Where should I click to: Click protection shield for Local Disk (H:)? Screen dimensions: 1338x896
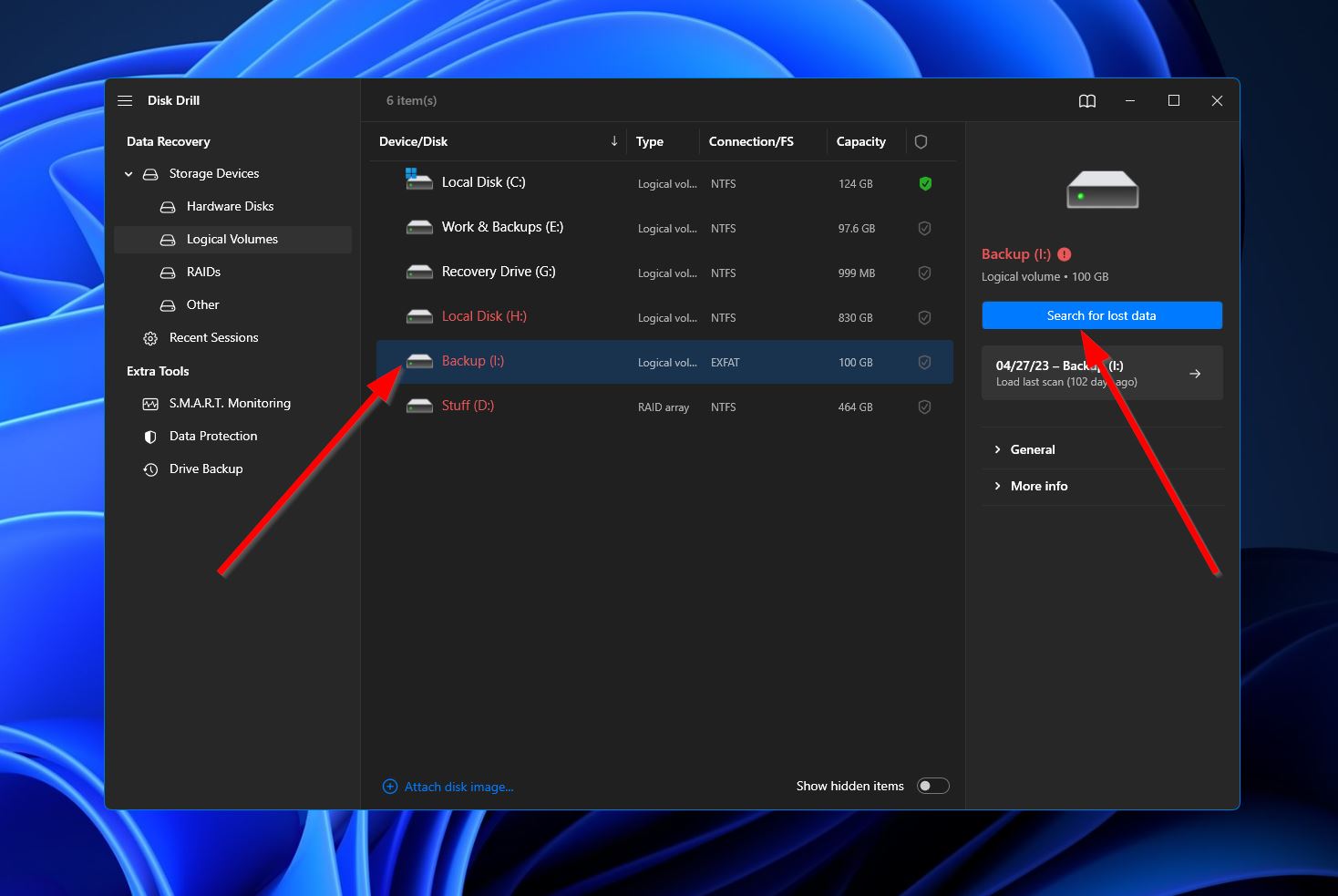[x=924, y=317]
